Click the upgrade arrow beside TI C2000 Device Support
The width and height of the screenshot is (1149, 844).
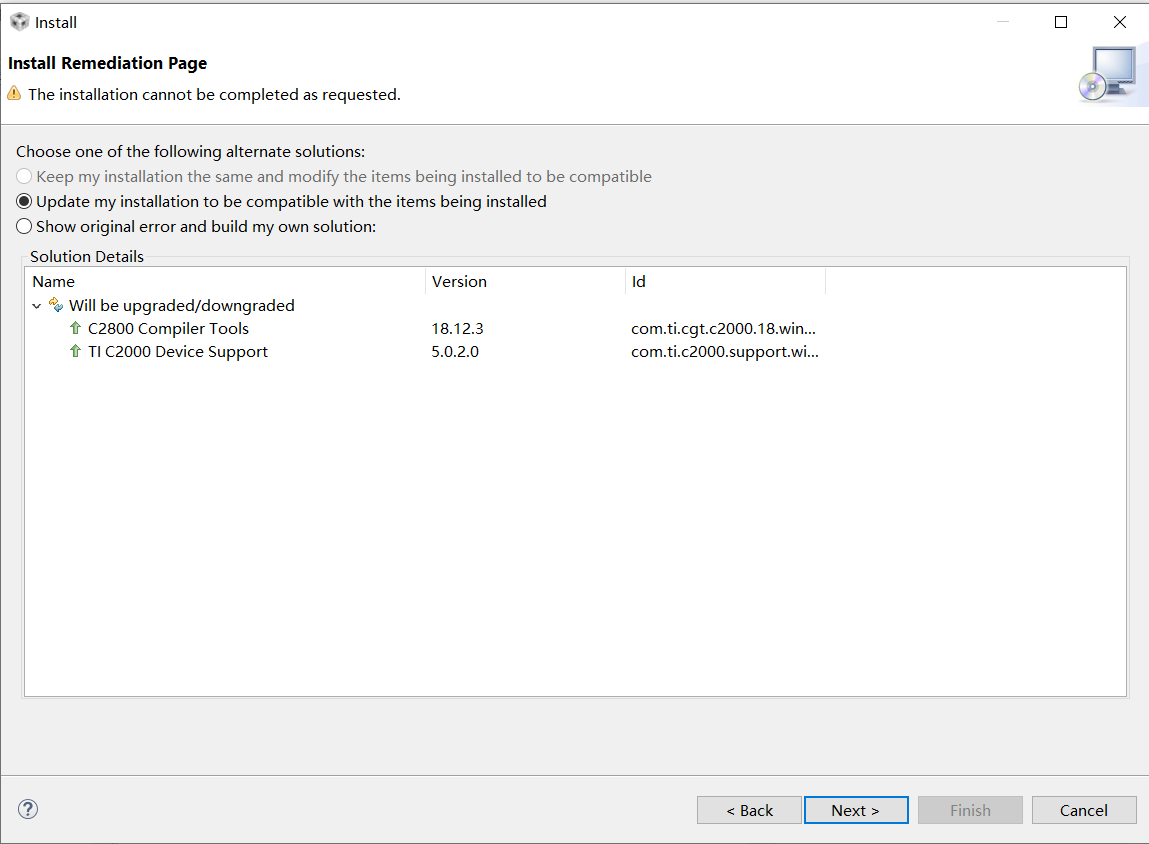75,351
